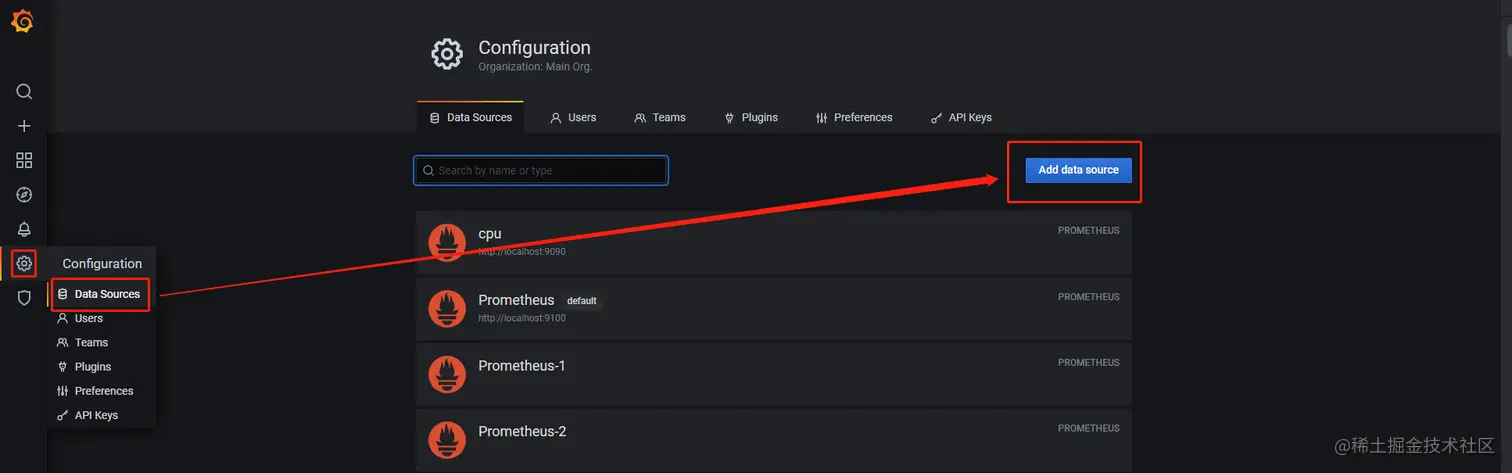Click the Add data source button
This screenshot has width=1512, height=473.
click(x=1078, y=170)
